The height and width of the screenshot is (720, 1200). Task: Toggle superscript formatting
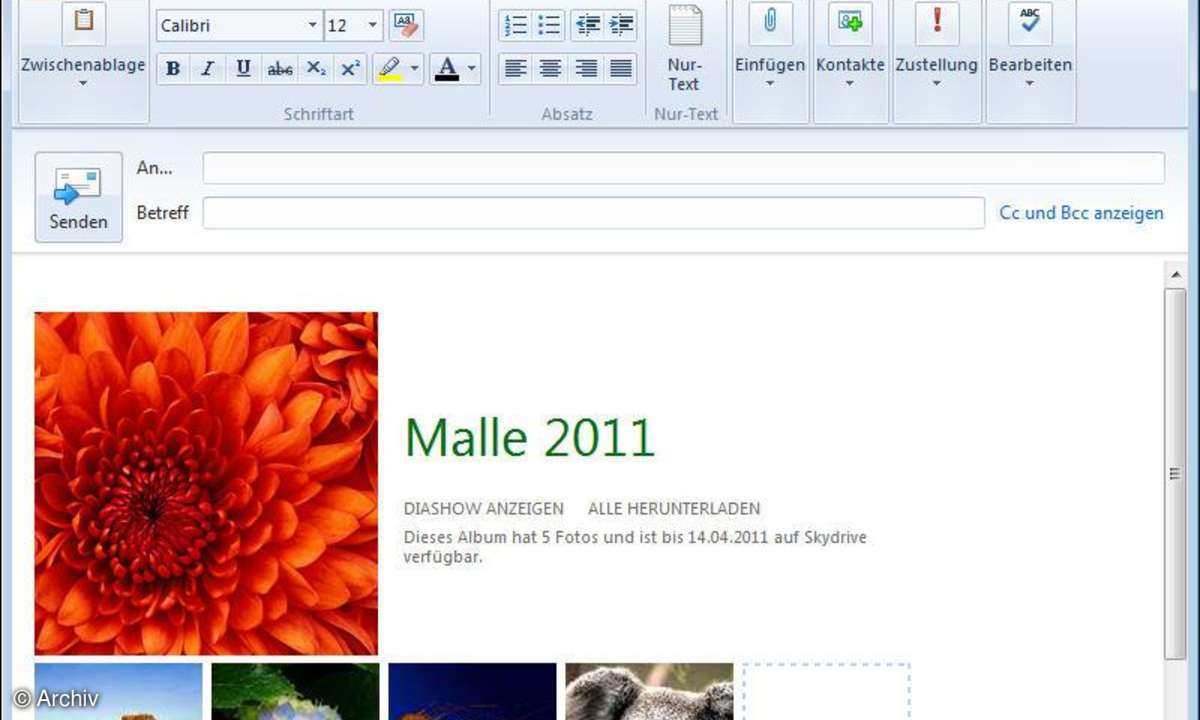point(350,68)
